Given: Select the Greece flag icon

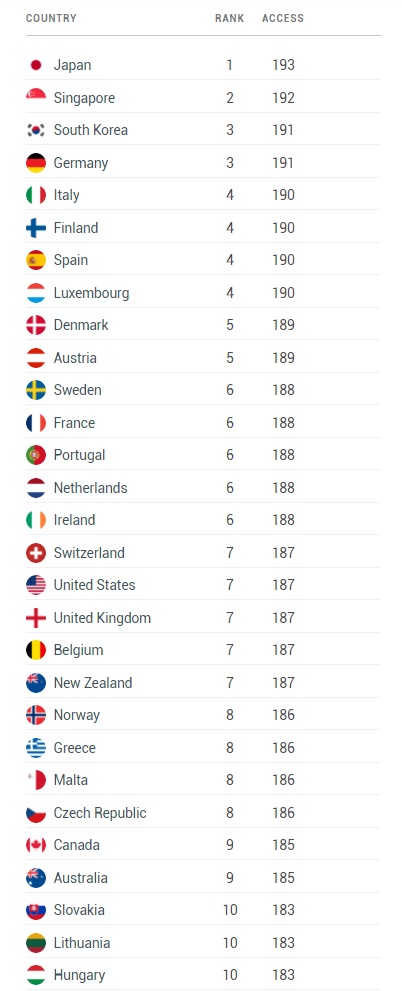Looking at the screenshot, I should (36, 748).
